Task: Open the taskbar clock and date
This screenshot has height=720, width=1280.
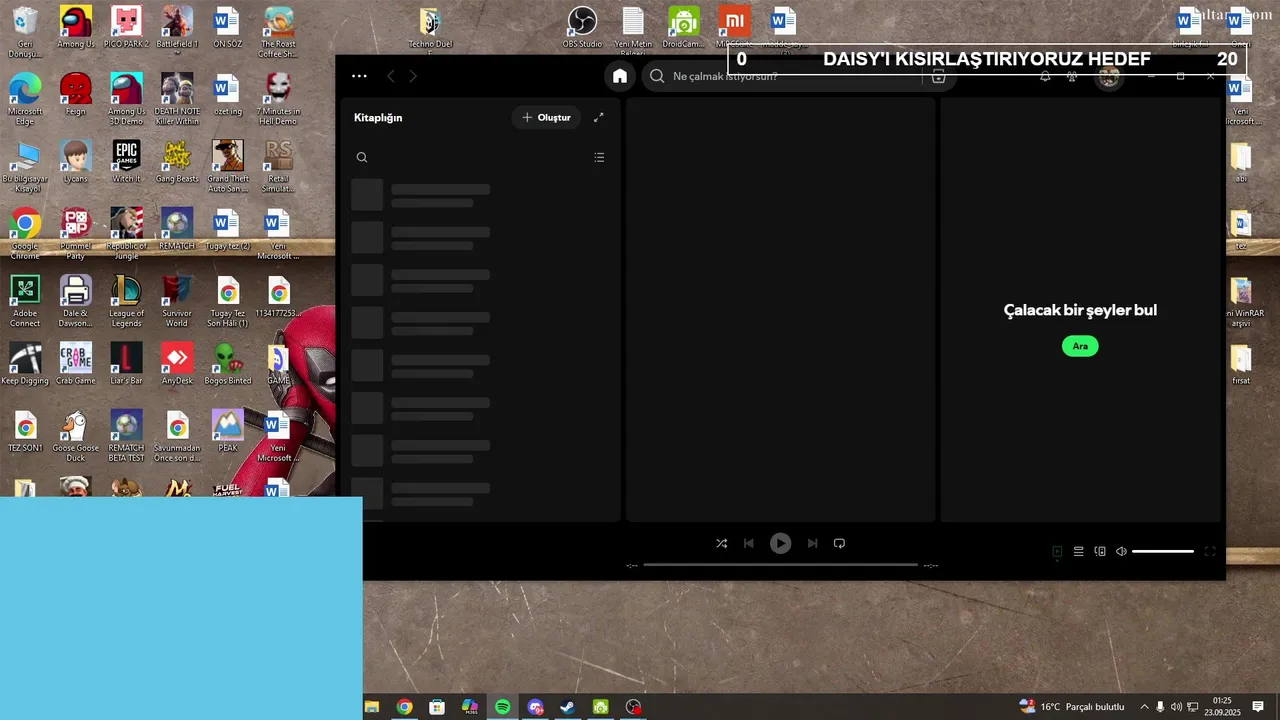Action: click(x=1221, y=707)
